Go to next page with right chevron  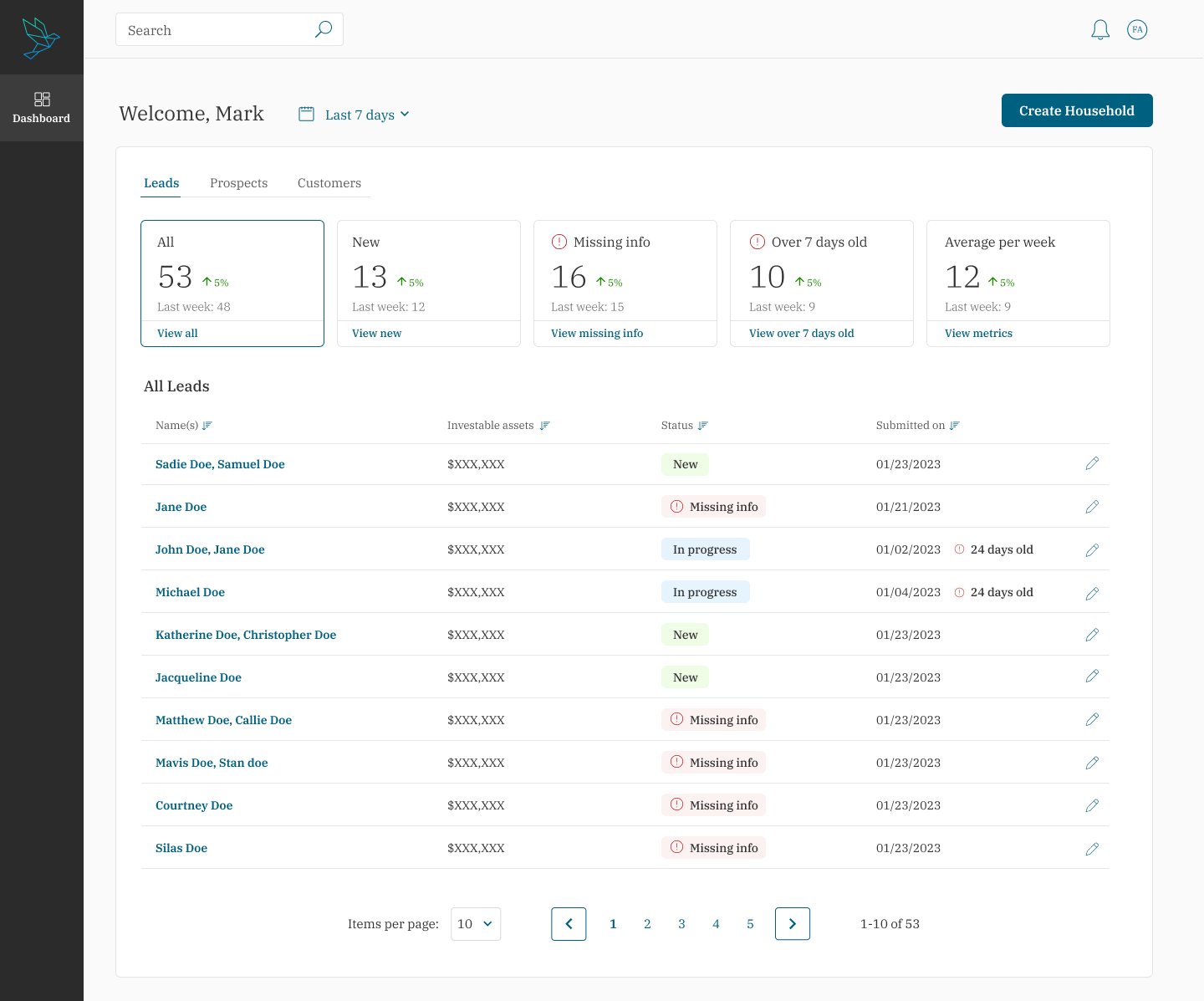[x=793, y=924]
